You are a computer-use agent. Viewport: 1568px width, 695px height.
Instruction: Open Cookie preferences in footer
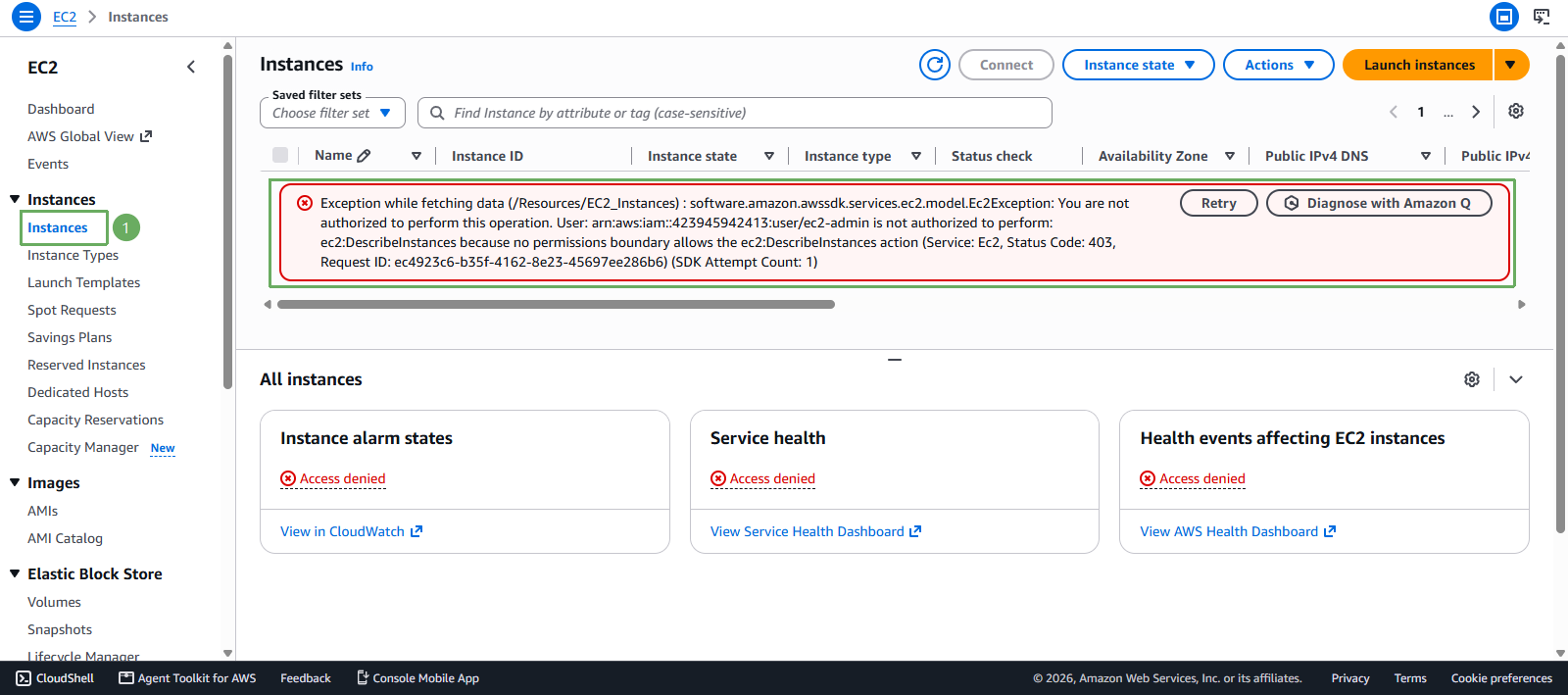[x=1501, y=678]
